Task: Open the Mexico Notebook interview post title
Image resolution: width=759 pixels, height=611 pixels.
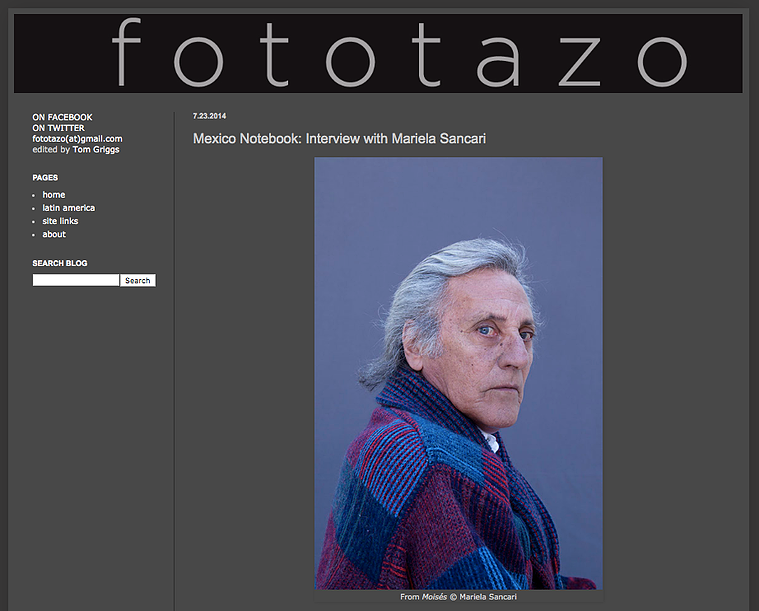Action: pyautogui.click(x=339, y=138)
